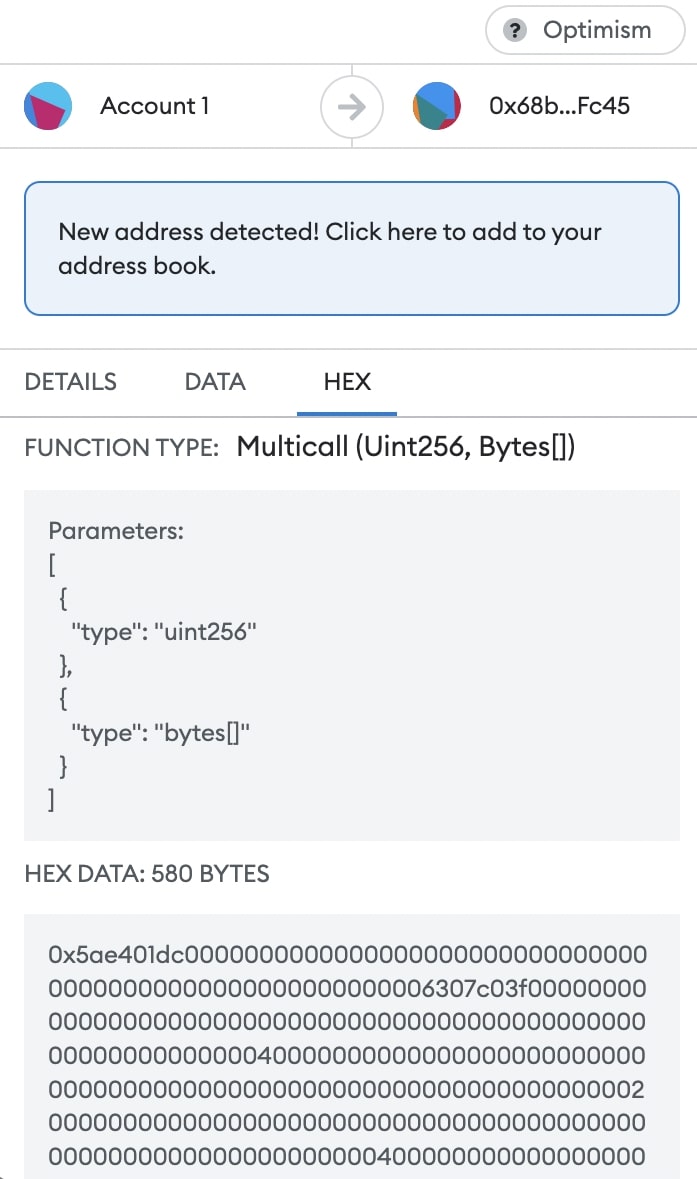This screenshot has width=697, height=1179.
Task: Click the Parameters heading in the code box
Action: click(x=116, y=531)
